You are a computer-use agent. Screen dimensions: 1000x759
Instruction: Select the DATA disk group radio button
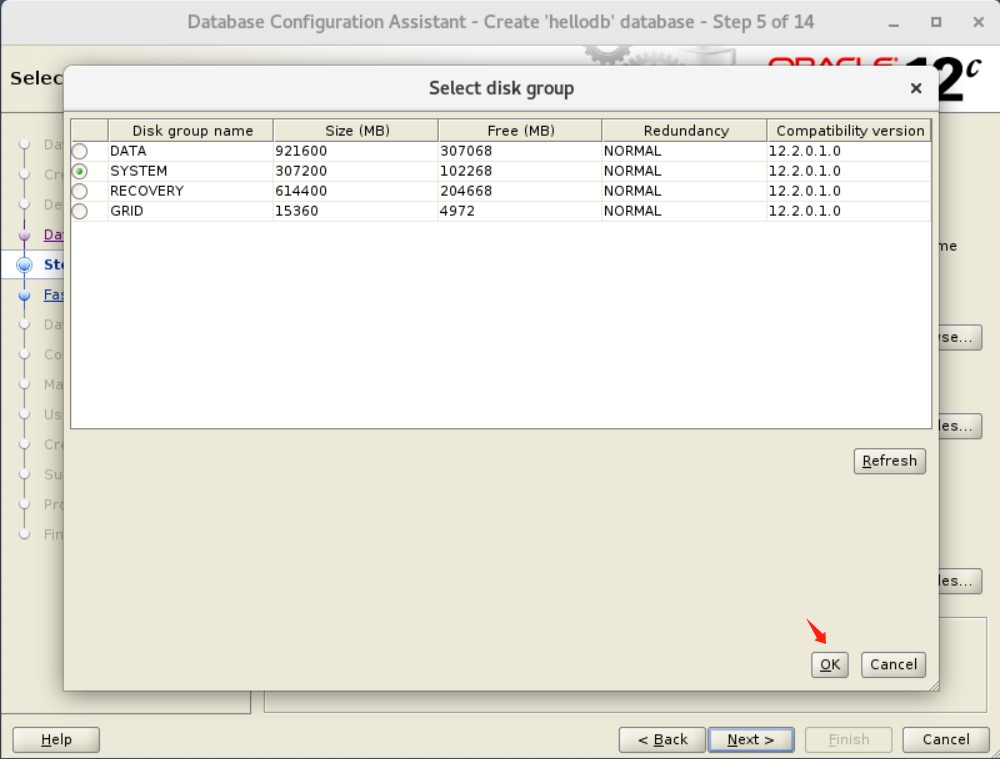tap(80, 151)
